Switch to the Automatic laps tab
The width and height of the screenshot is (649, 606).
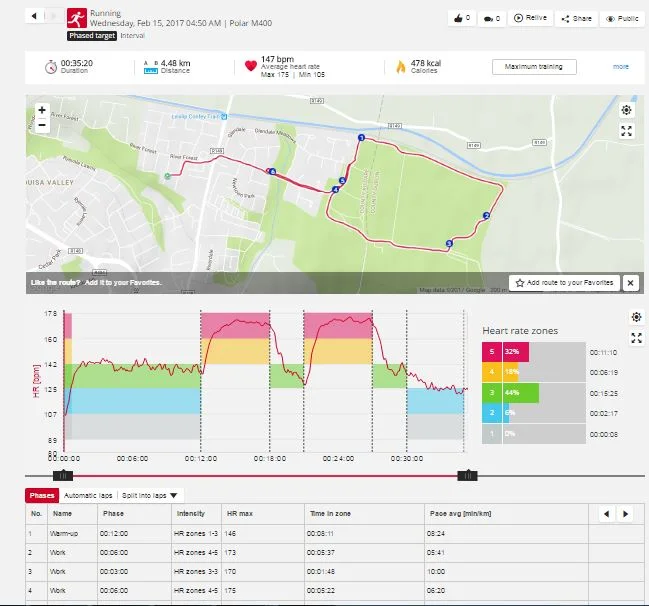coord(87,495)
